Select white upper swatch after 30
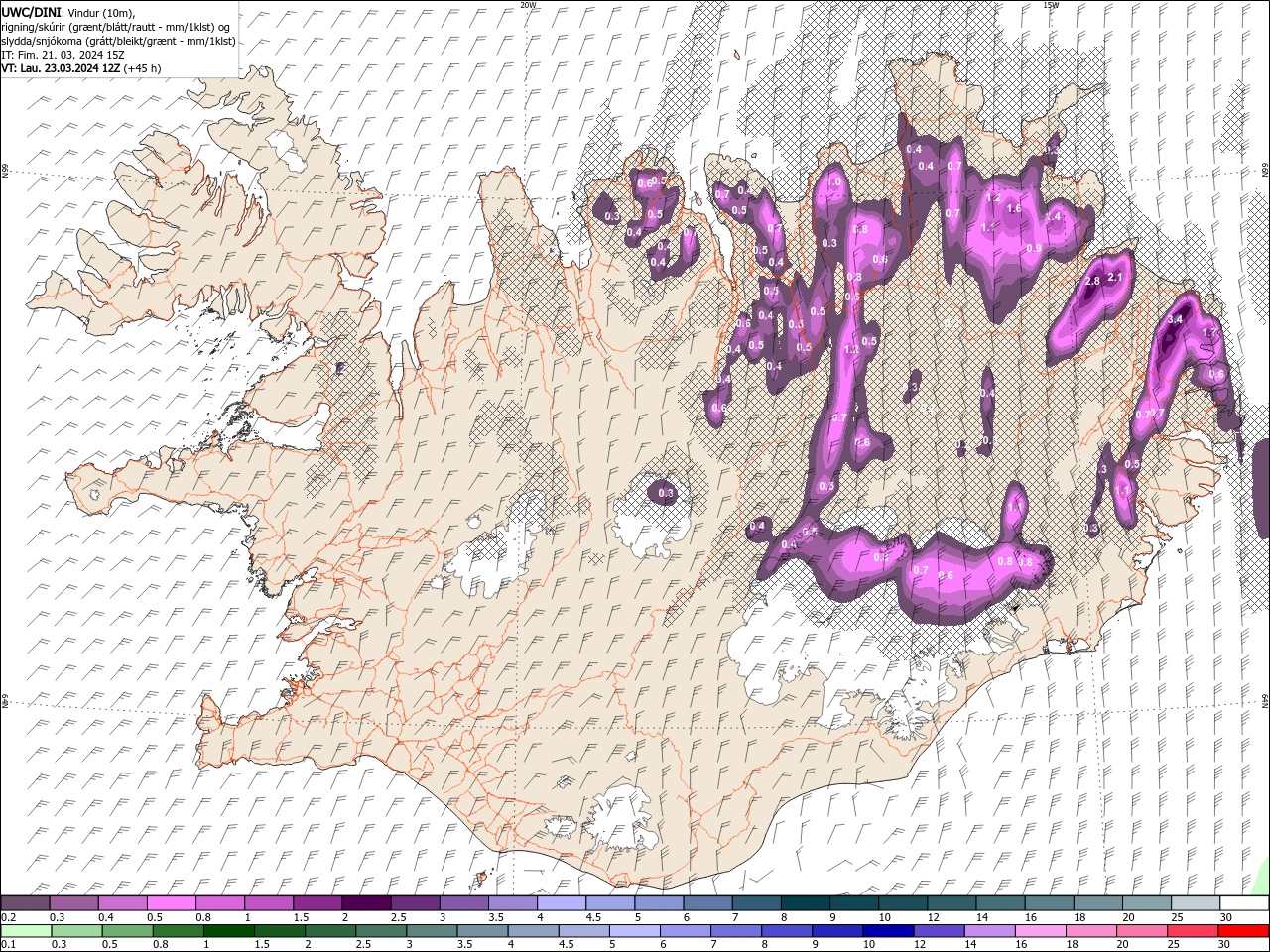Viewport: 1270px width, 952px height. pyautogui.click(x=1243, y=903)
